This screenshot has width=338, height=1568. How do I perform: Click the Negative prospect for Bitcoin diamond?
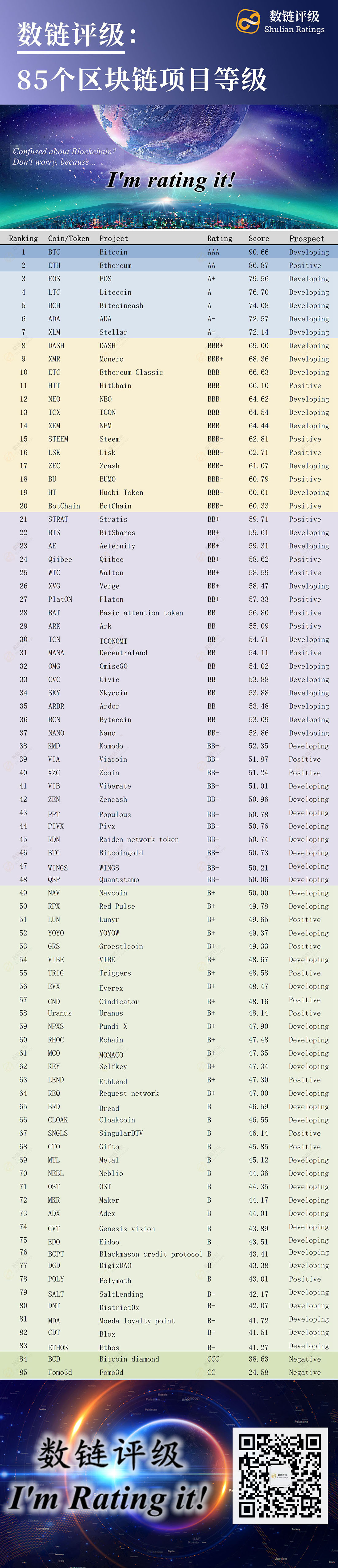tap(305, 1359)
